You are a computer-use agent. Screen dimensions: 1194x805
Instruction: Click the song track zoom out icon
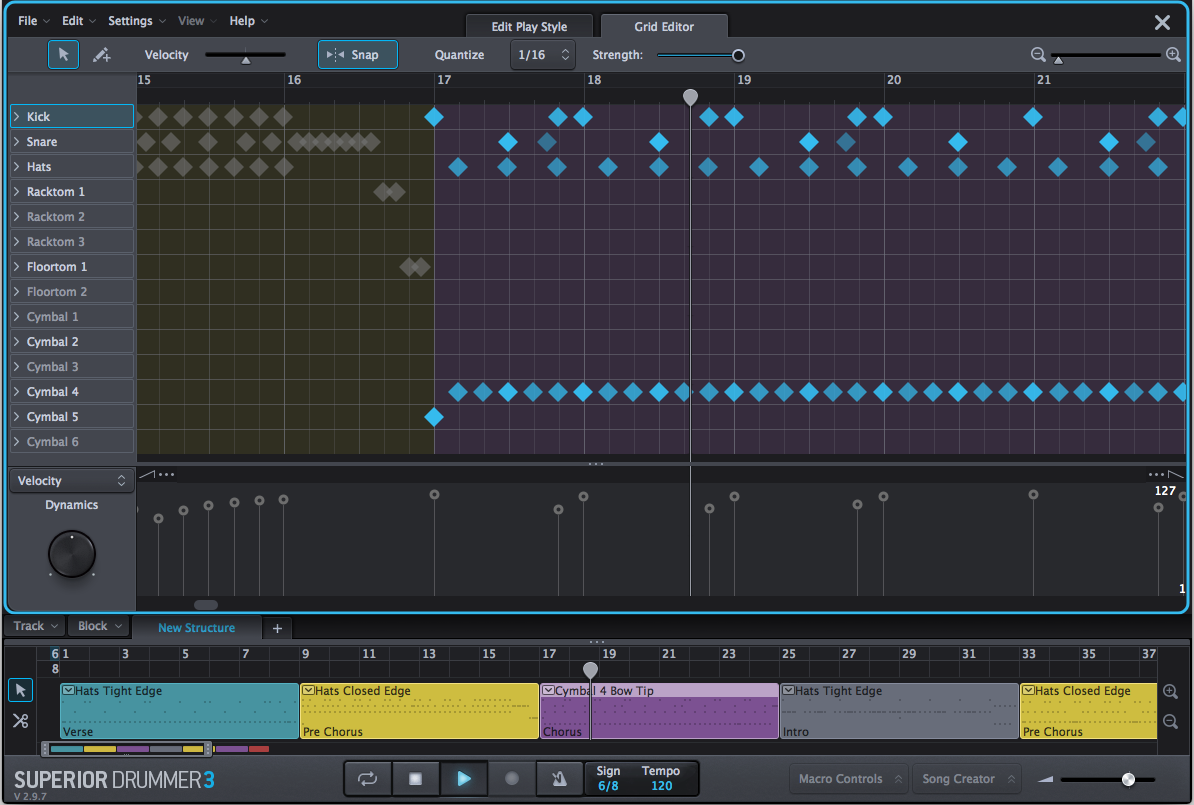click(1170, 721)
